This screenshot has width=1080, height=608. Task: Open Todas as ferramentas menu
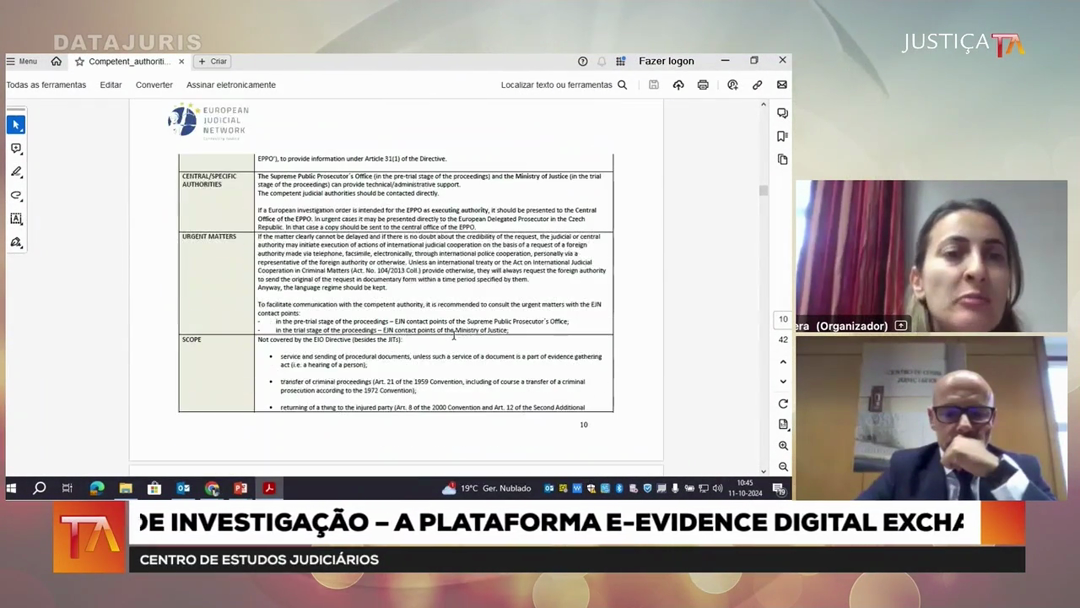tap(46, 85)
